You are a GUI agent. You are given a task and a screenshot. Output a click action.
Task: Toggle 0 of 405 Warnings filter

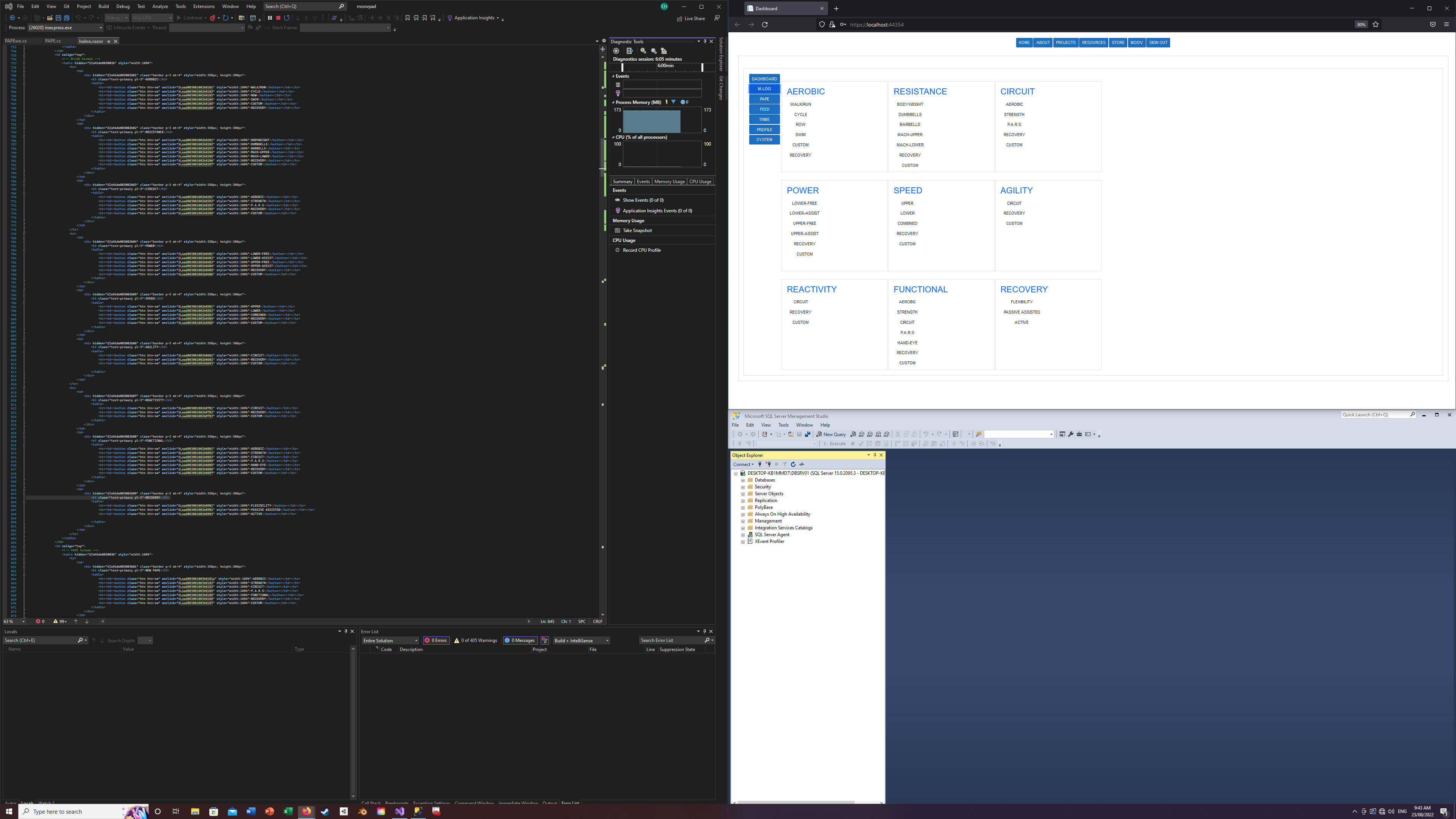click(x=475, y=640)
